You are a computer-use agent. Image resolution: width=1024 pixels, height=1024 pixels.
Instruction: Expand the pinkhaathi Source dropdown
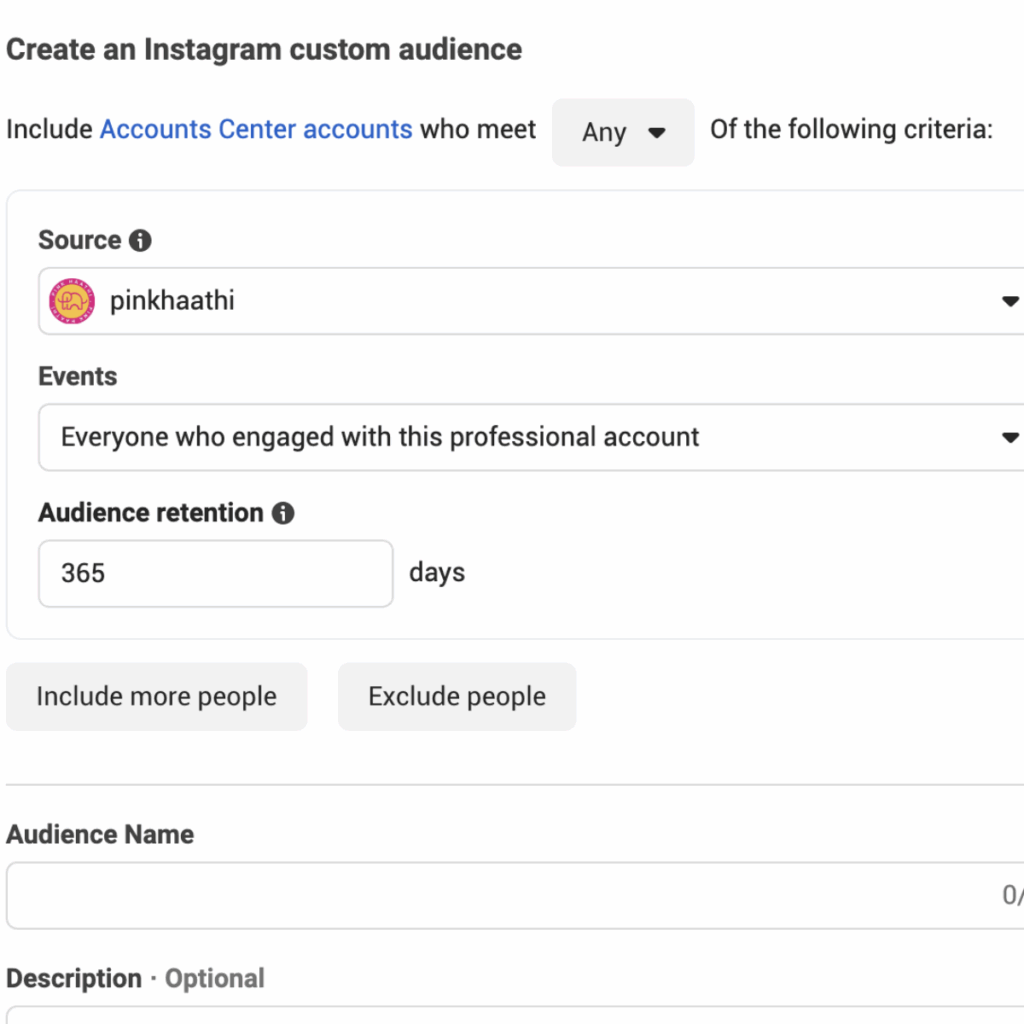pyautogui.click(x=531, y=301)
